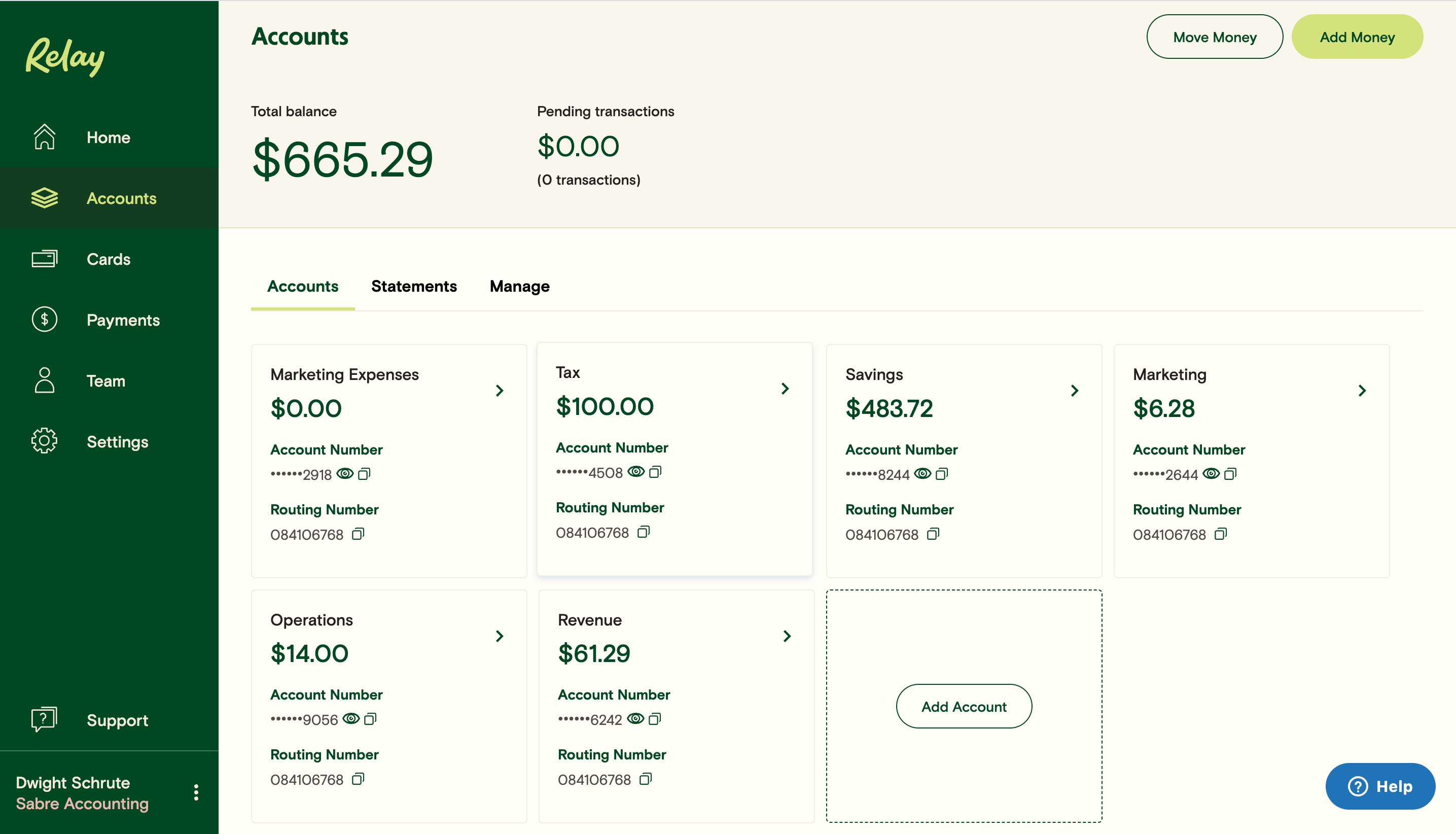Open the Manage tab
The width and height of the screenshot is (1456, 834).
point(519,287)
